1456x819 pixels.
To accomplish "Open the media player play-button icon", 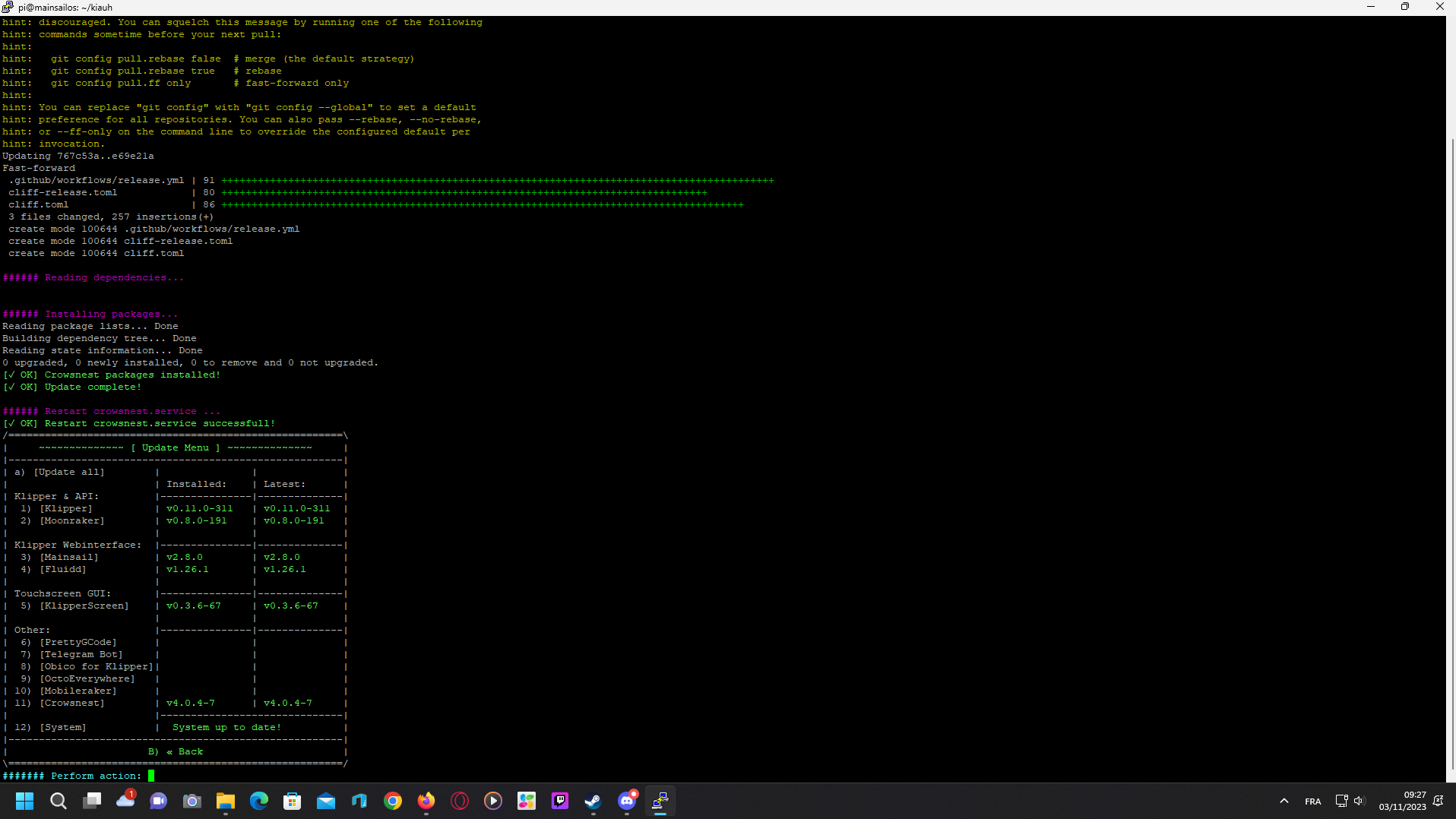I will tap(493, 801).
